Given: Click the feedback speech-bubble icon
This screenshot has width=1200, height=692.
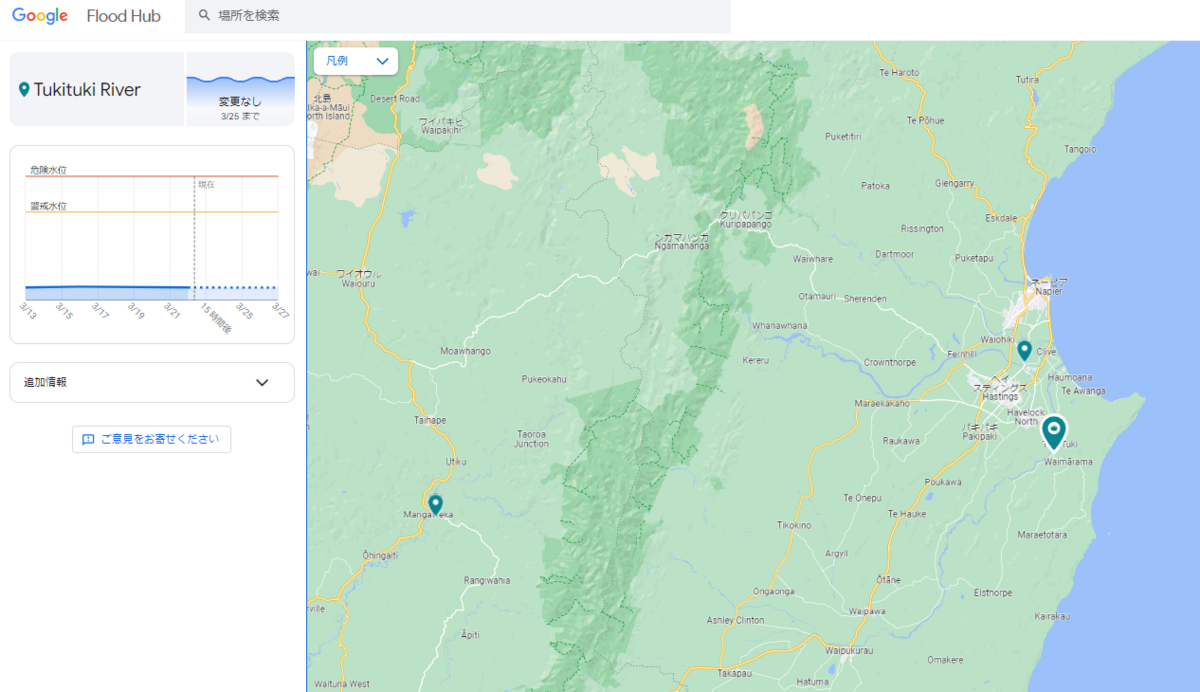Looking at the screenshot, I should 88,439.
